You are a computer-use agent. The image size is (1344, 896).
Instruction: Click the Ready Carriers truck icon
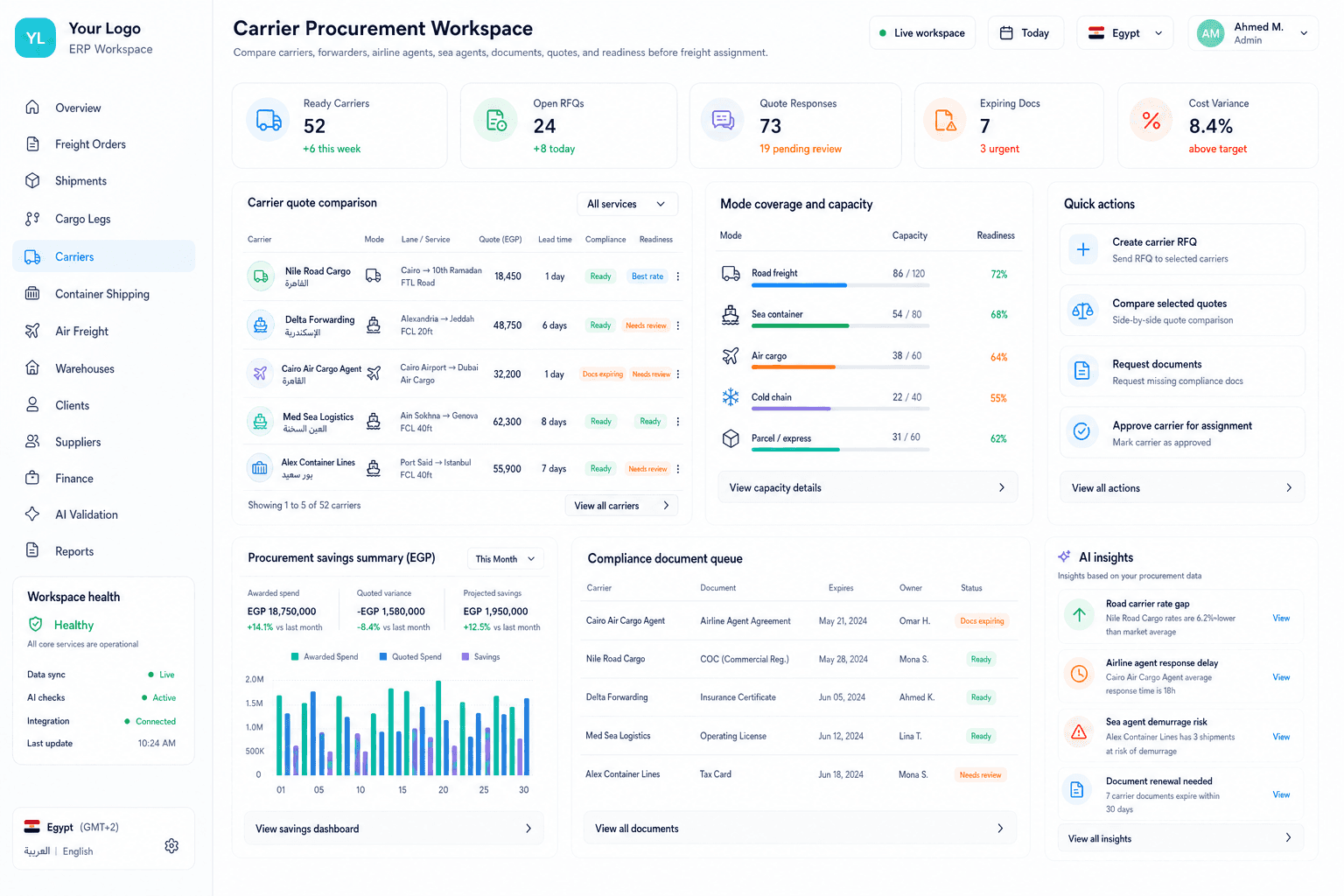point(269,121)
